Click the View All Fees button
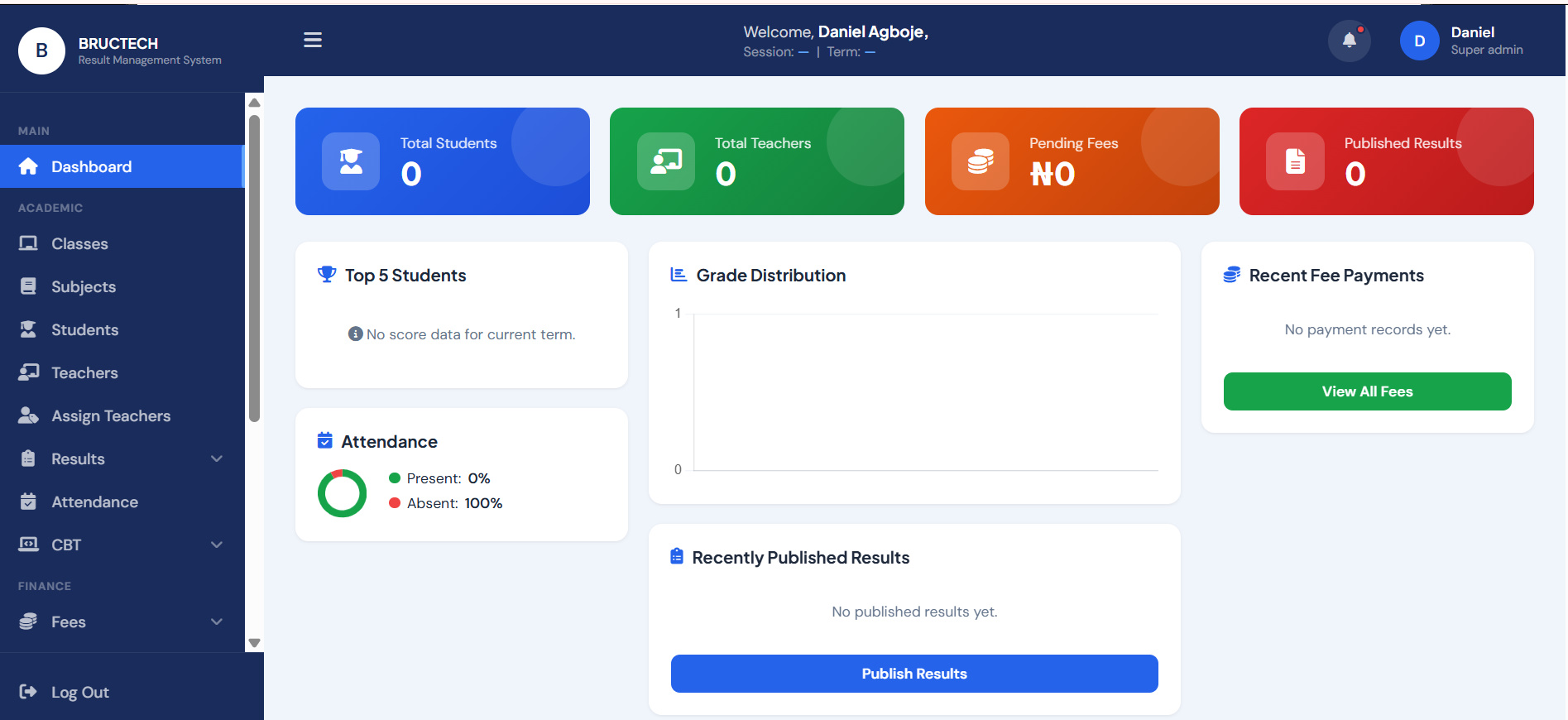Image resolution: width=1568 pixels, height=720 pixels. (x=1367, y=391)
